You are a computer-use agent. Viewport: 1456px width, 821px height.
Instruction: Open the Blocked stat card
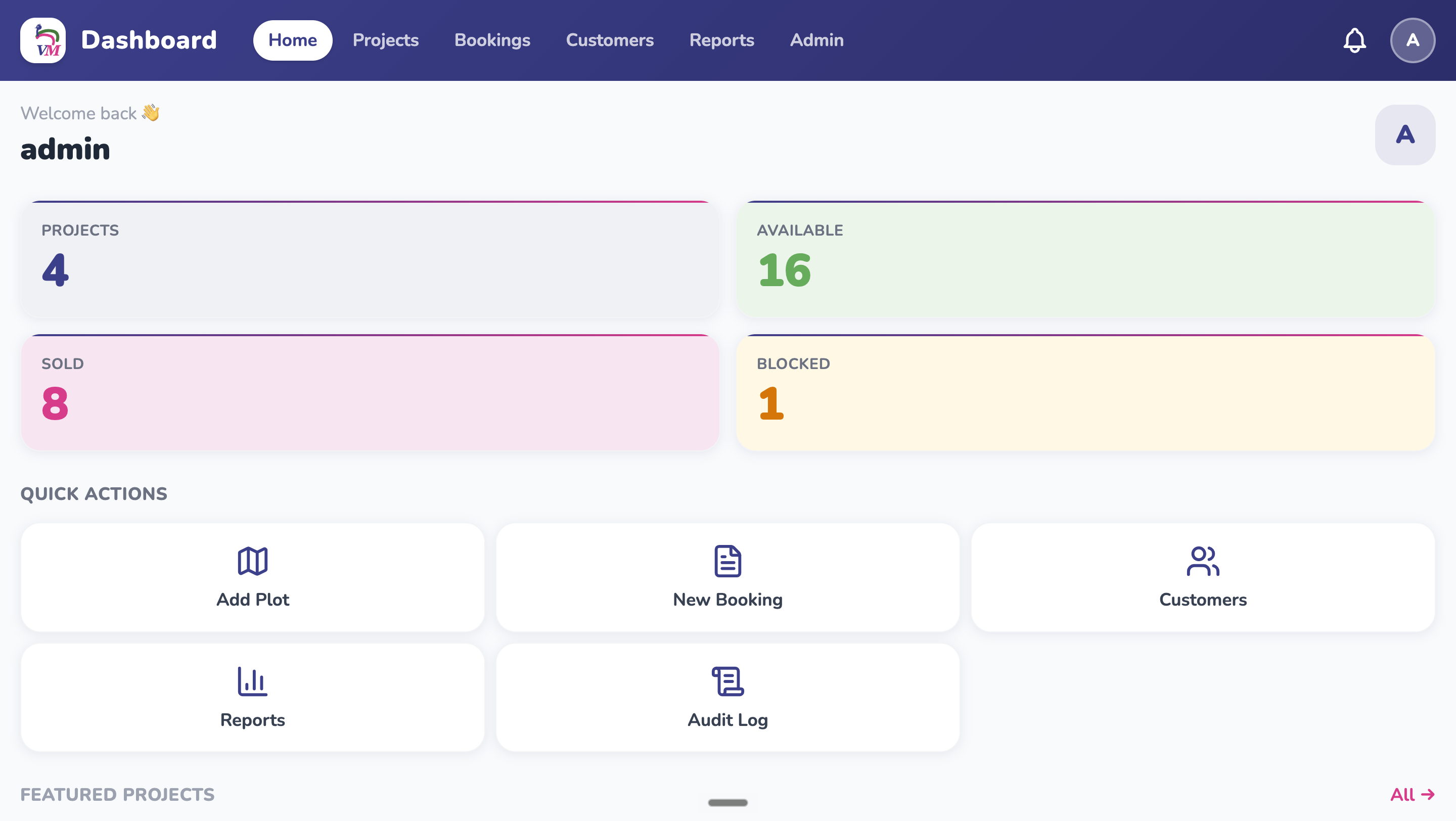pyautogui.click(x=1086, y=393)
